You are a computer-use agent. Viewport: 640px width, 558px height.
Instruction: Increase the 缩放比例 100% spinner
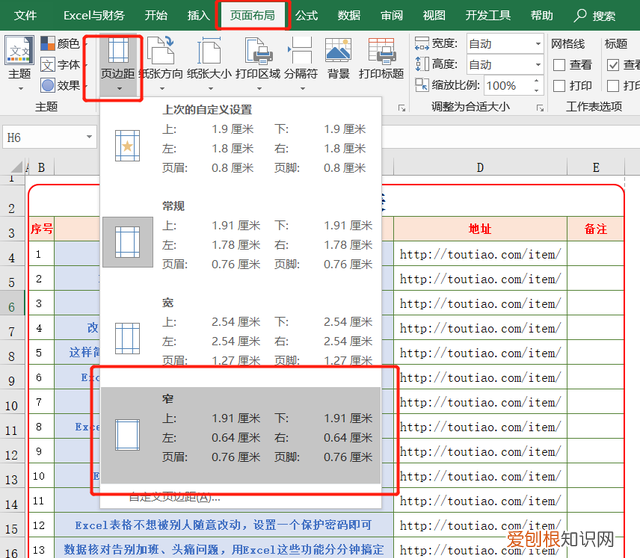click(536, 81)
